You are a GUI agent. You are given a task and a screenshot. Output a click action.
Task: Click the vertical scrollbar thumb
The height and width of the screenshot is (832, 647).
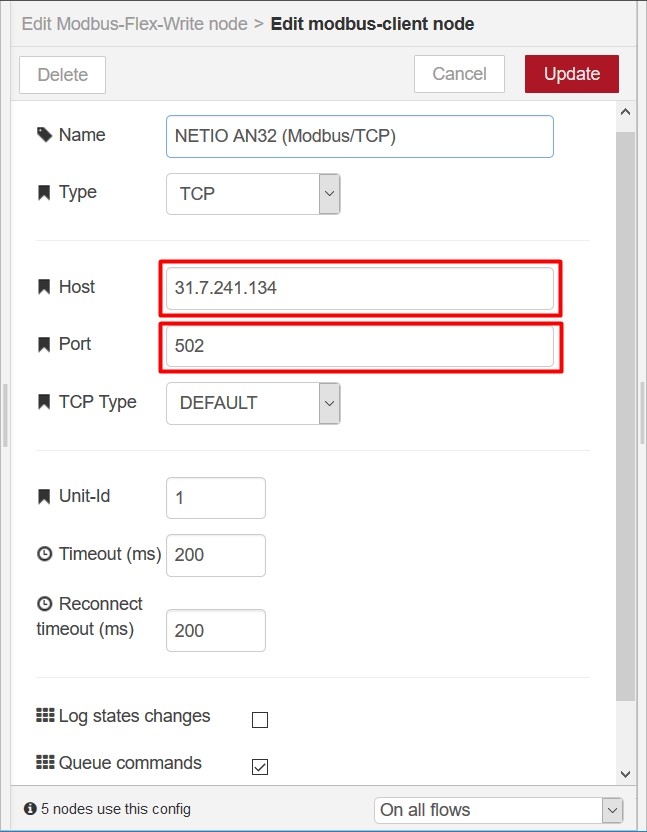coord(625,417)
